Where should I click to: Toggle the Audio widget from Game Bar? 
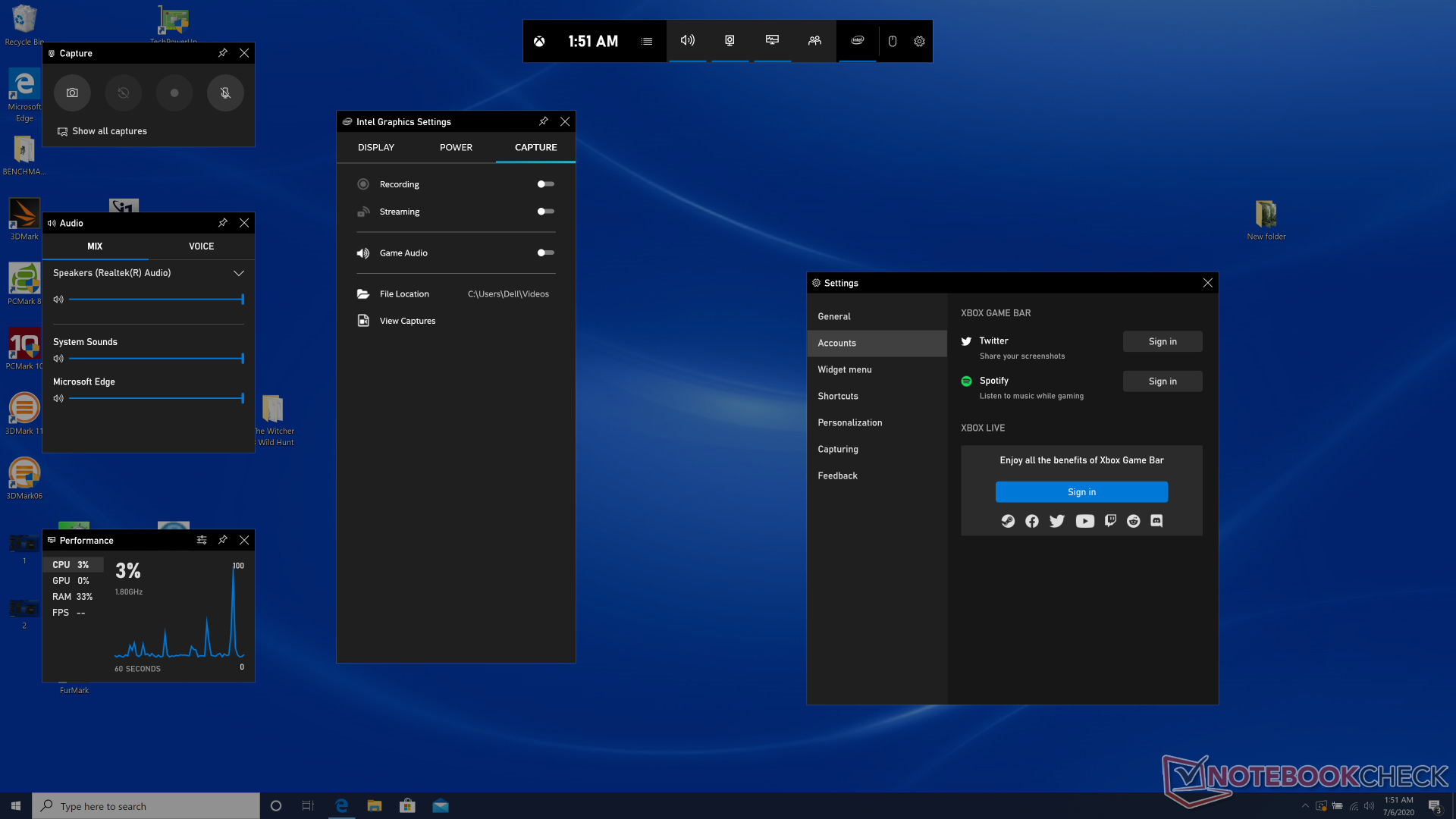688,41
